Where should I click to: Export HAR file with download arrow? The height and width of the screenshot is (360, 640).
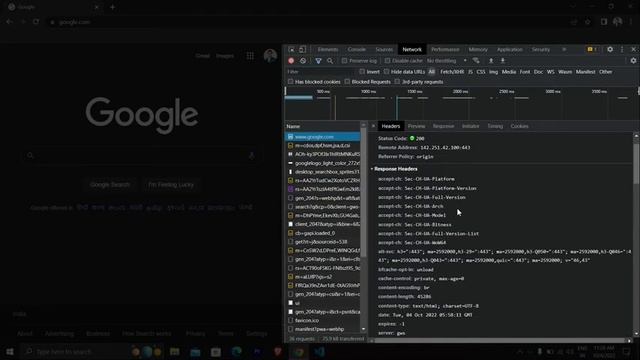click(x=503, y=61)
